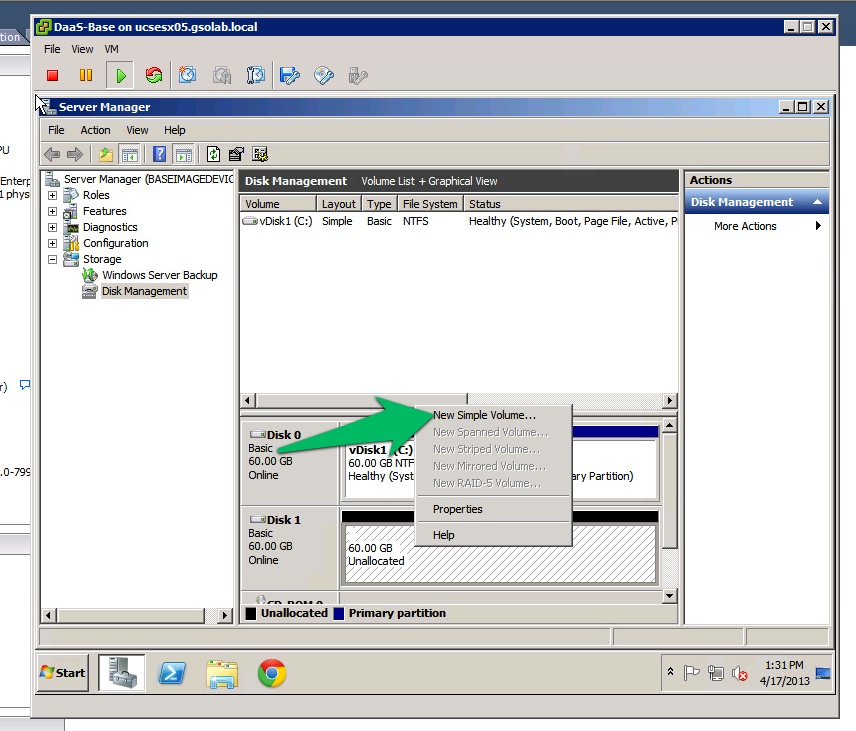Collapse the Storage tree node

tap(52, 259)
